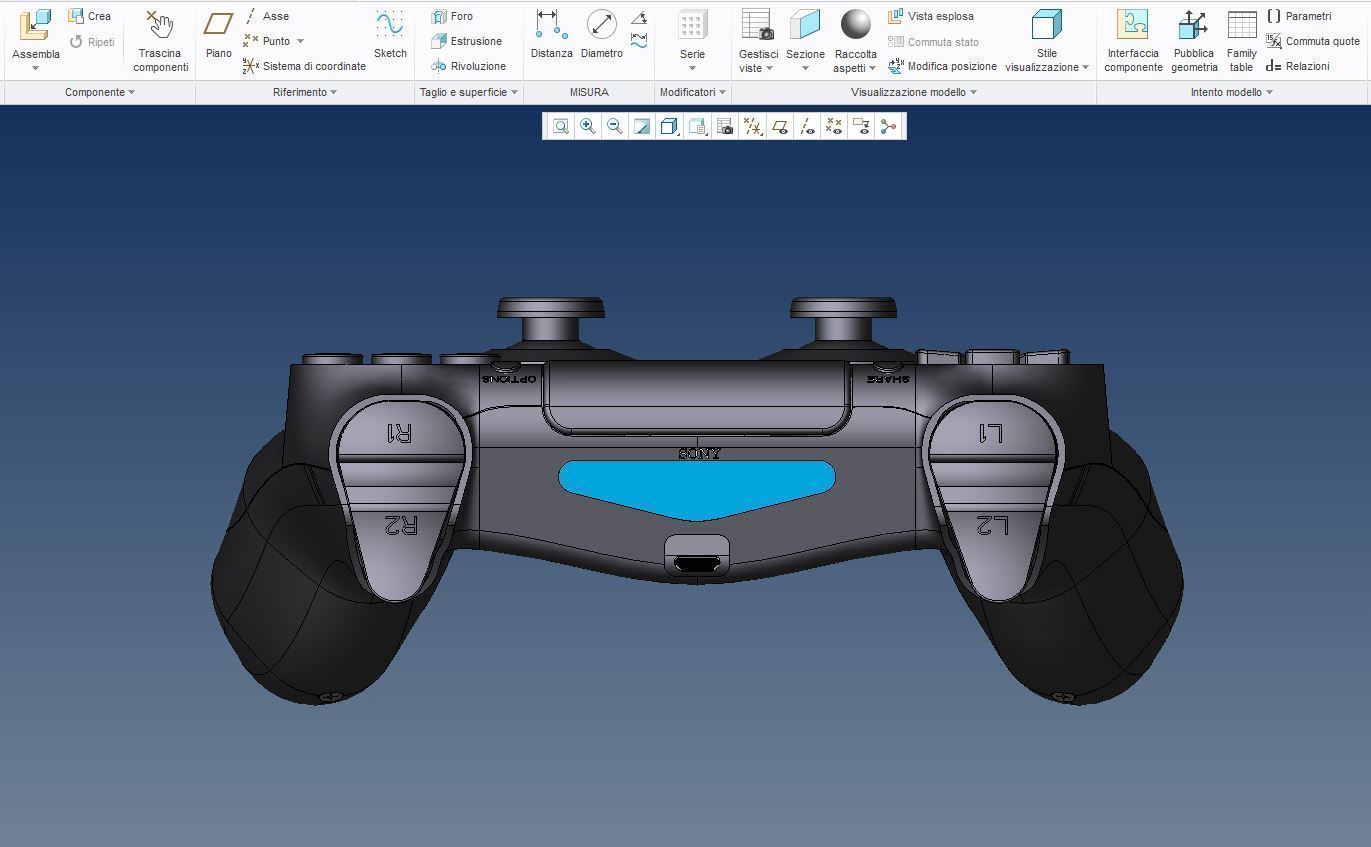
Task: Expand the Raccolta aspetti dropdown
Action: point(872,68)
